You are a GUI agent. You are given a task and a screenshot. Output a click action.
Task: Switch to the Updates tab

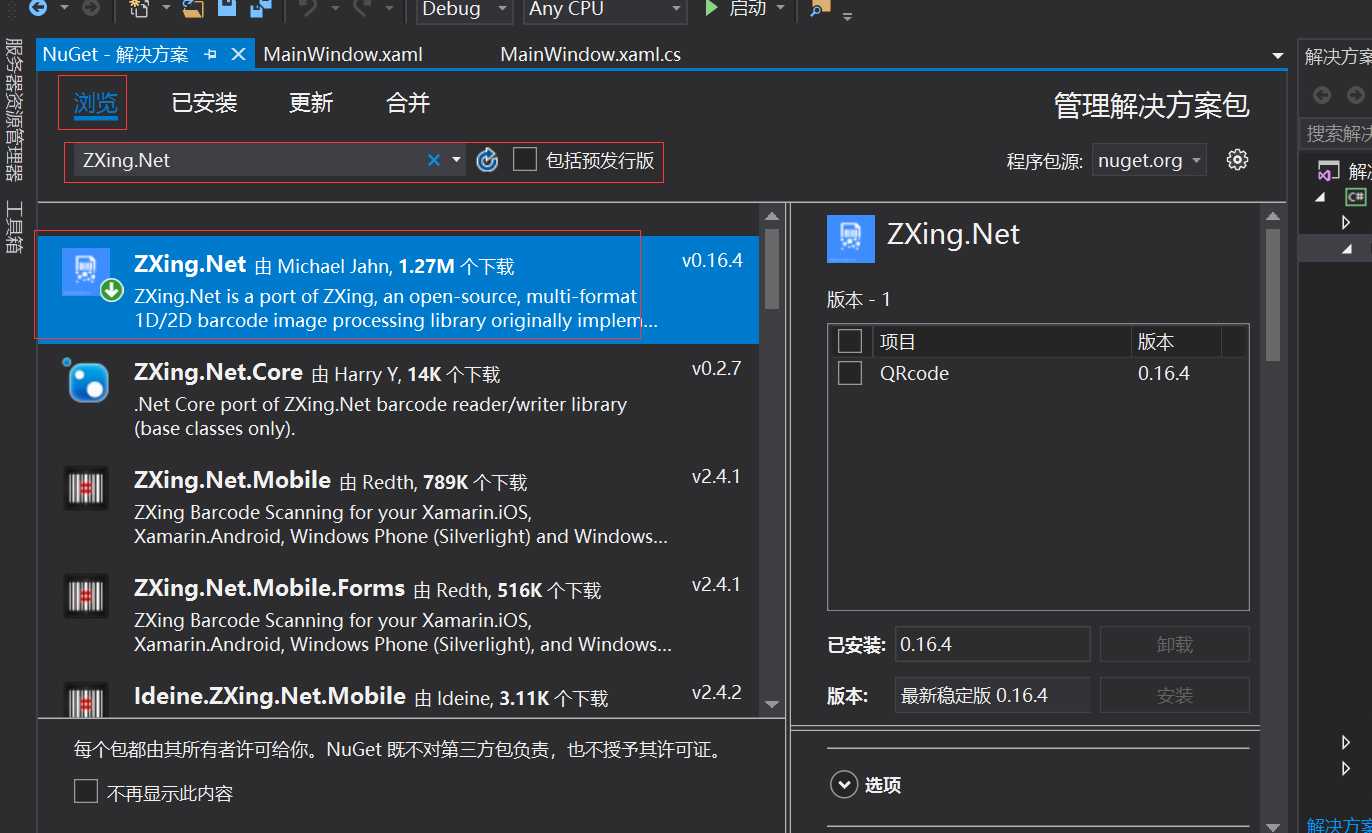pos(311,102)
